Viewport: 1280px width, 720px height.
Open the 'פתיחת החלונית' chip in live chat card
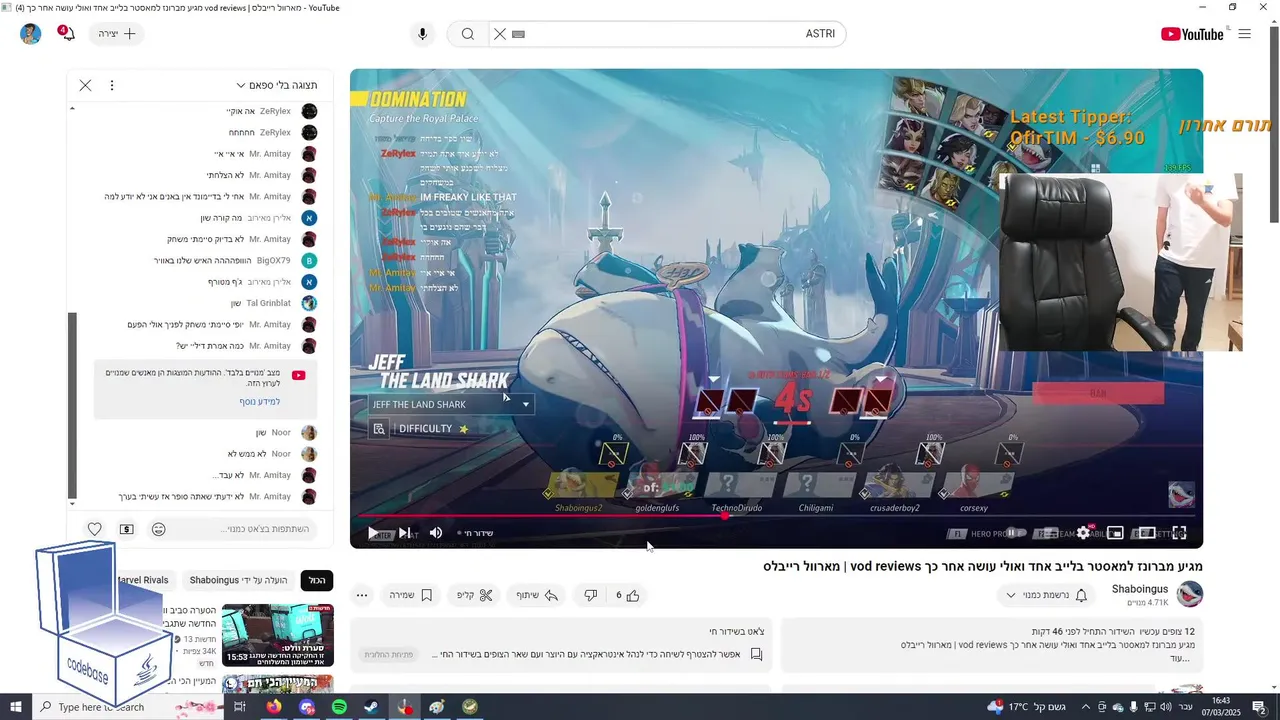pyautogui.click(x=388, y=654)
